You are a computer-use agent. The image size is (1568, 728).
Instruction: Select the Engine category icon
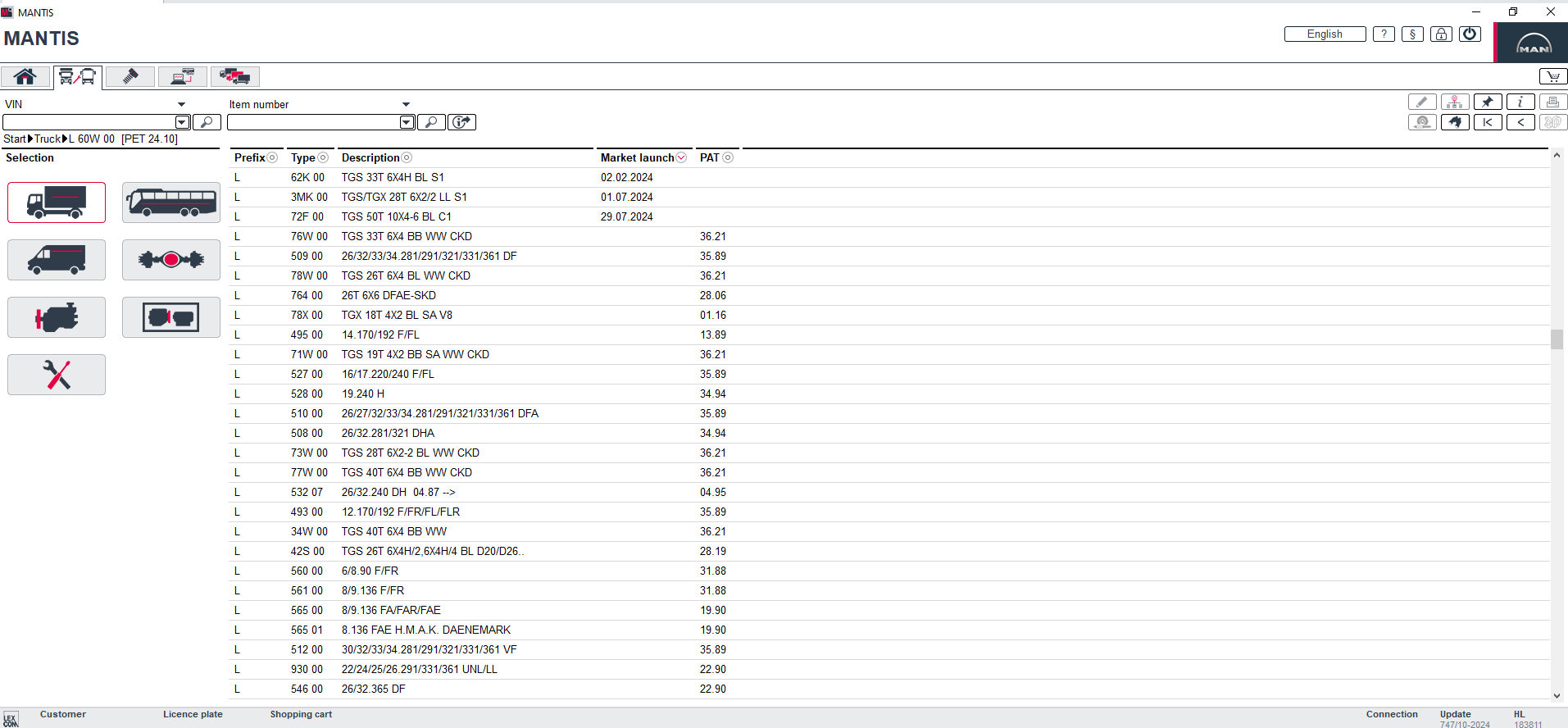(57, 317)
